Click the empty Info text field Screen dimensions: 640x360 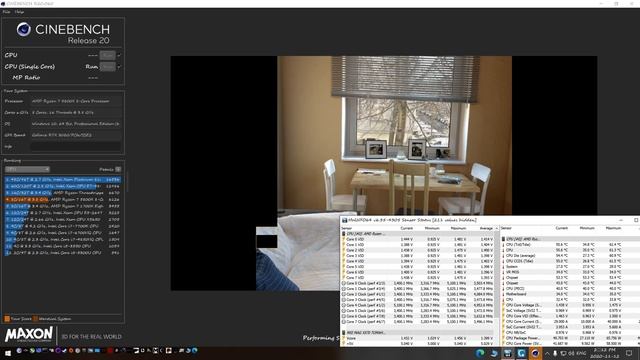(76, 147)
